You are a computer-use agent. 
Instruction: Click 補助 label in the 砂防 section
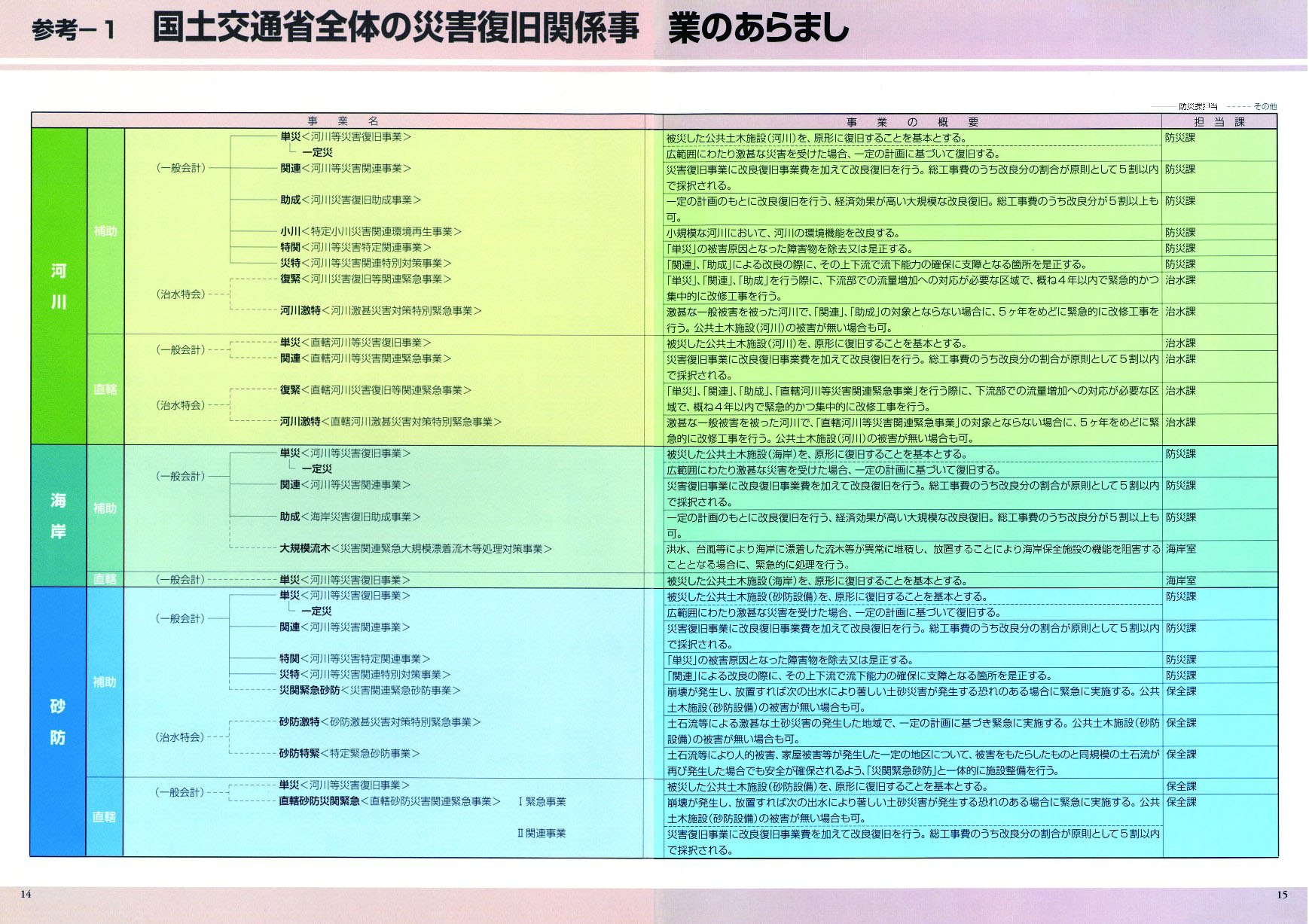105,682
